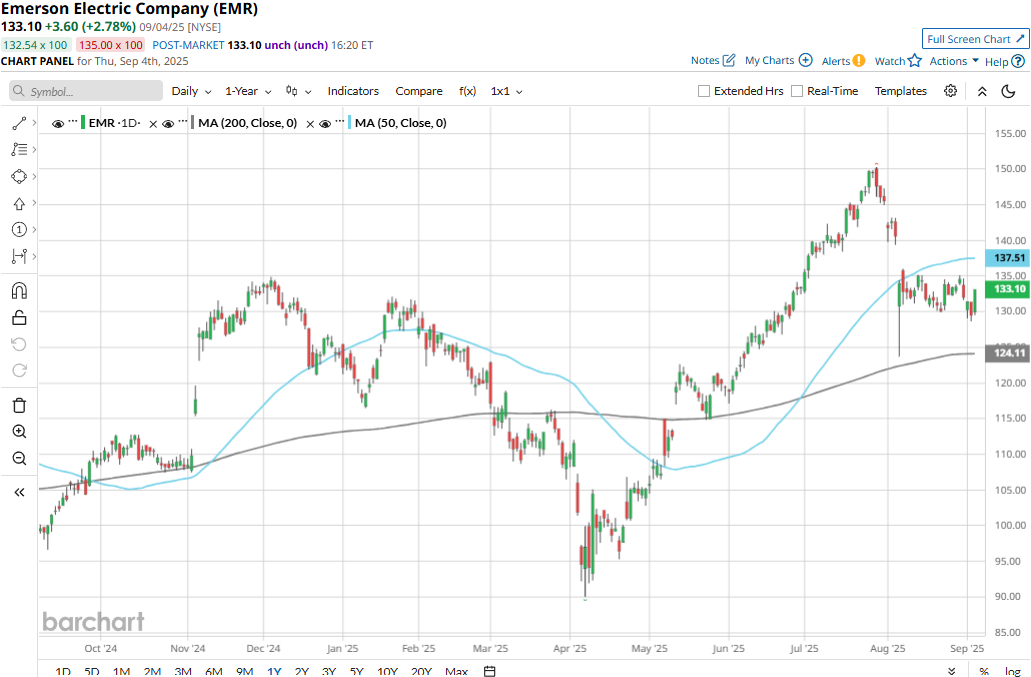Viewport: 1031px width, 677px height.
Task: Click the blue MA 50 color bar
Action: click(349, 123)
